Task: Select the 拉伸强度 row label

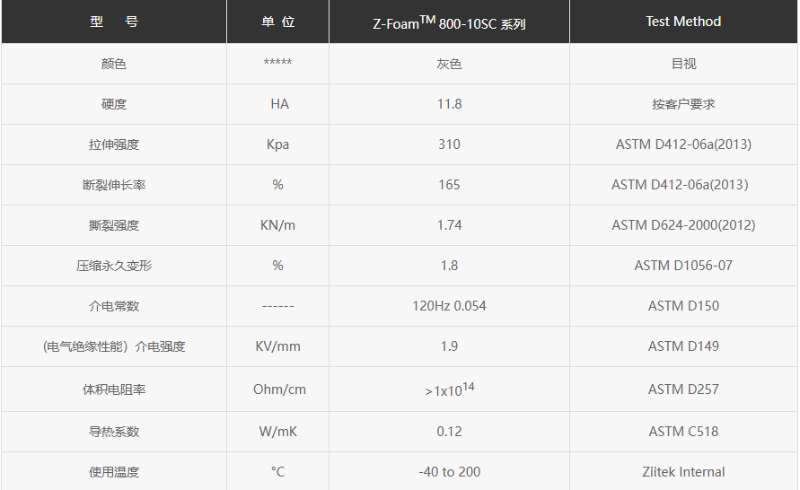Action: pos(114,144)
